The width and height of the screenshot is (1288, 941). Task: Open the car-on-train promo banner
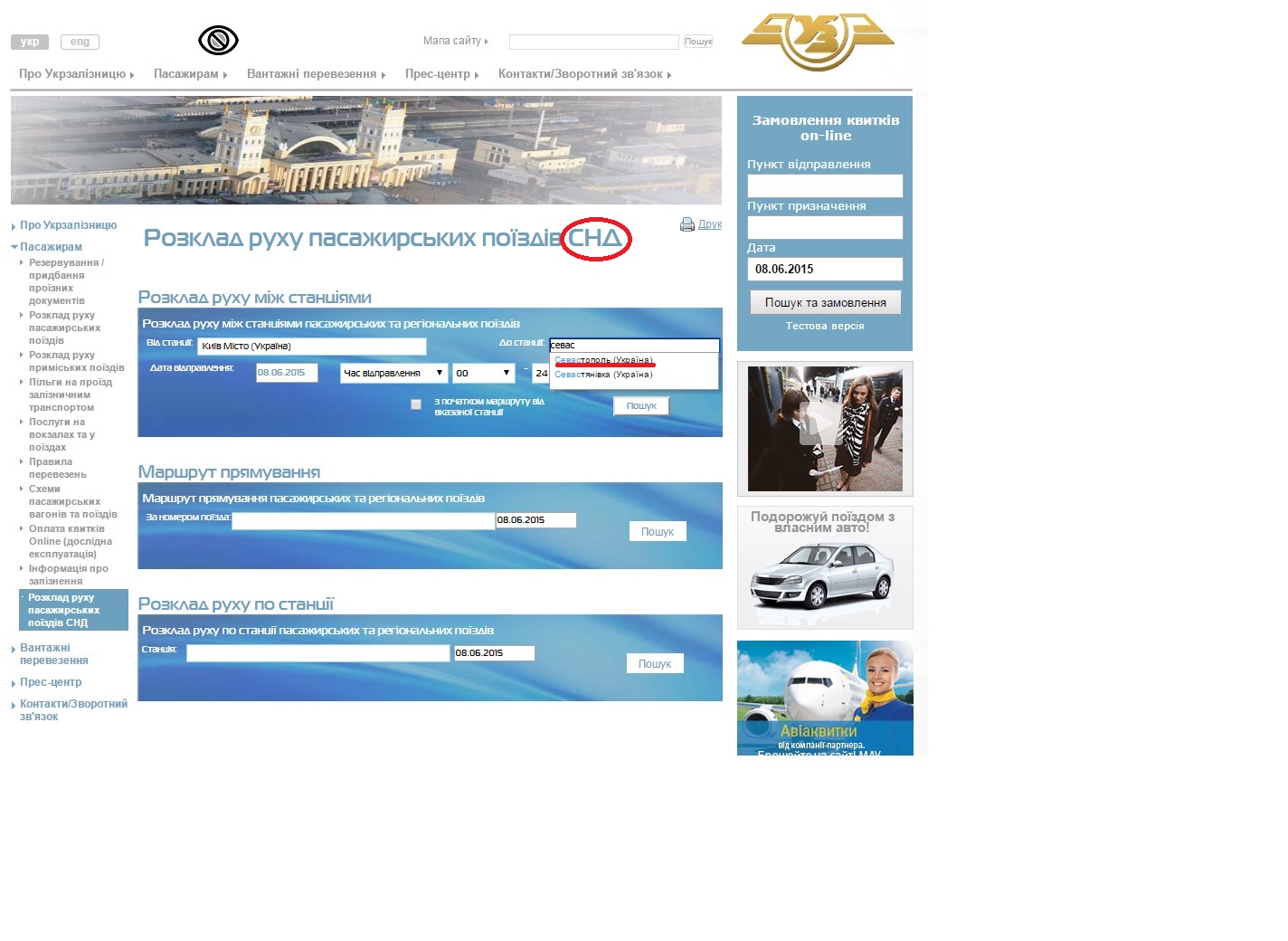[x=825, y=567]
